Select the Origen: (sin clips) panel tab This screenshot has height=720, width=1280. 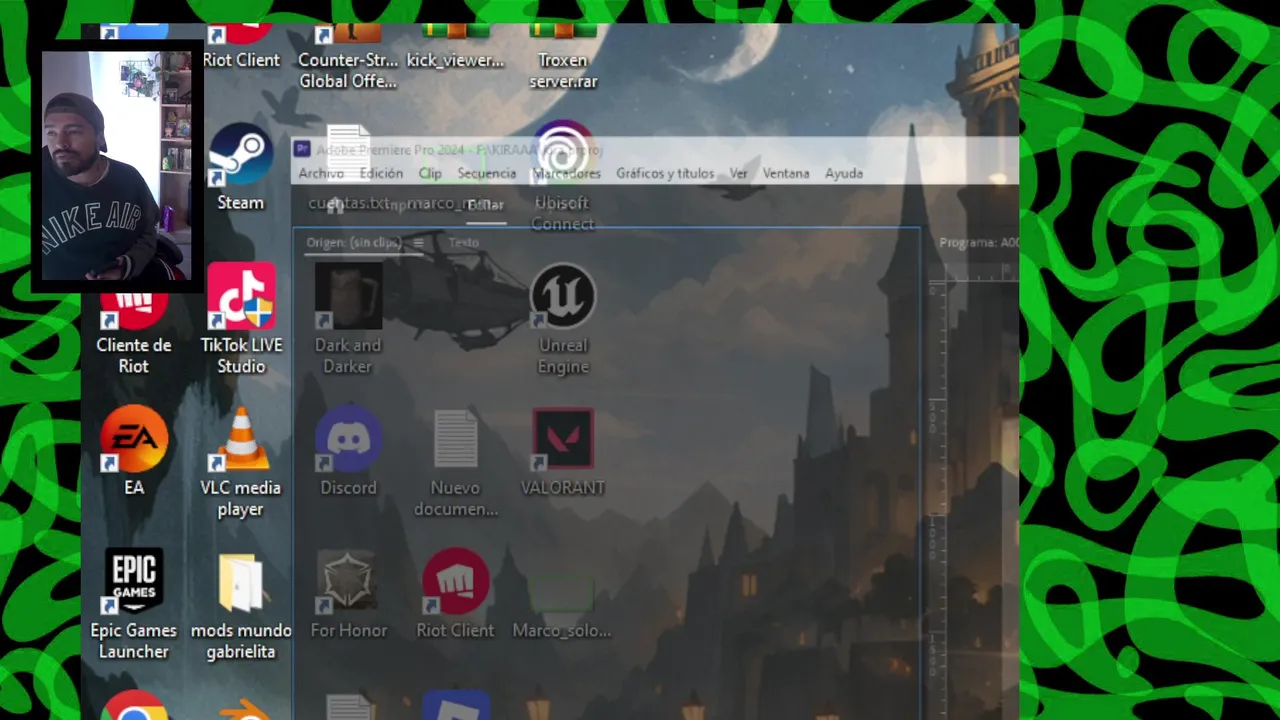[x=354, y=242]
